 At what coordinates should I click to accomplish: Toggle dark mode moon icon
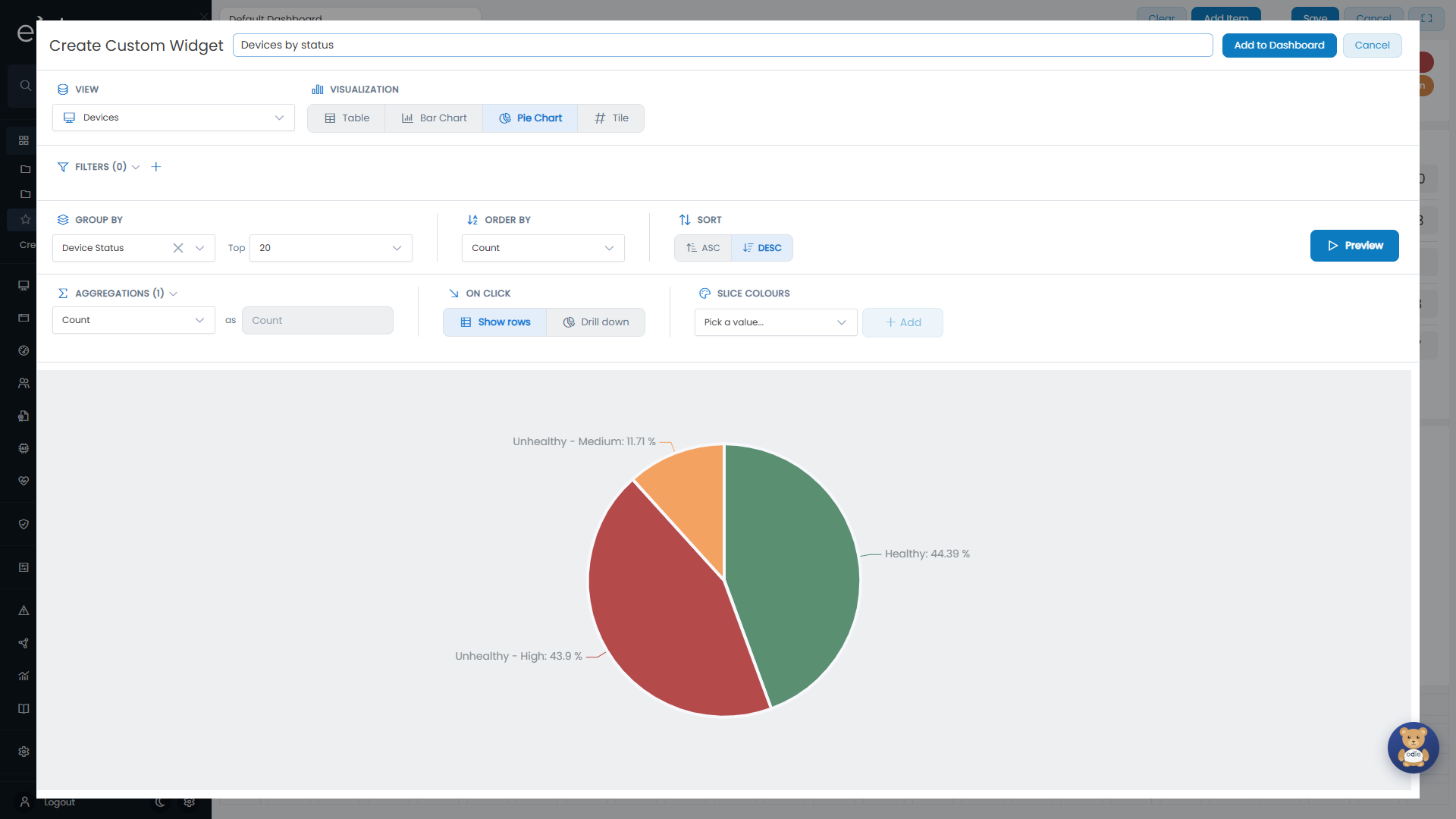160,802
